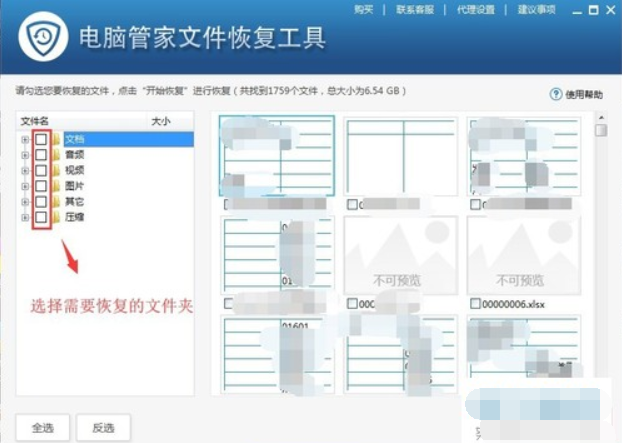
Task: Expand the 压缩 tree node
Action: click(x=24, y=217)
